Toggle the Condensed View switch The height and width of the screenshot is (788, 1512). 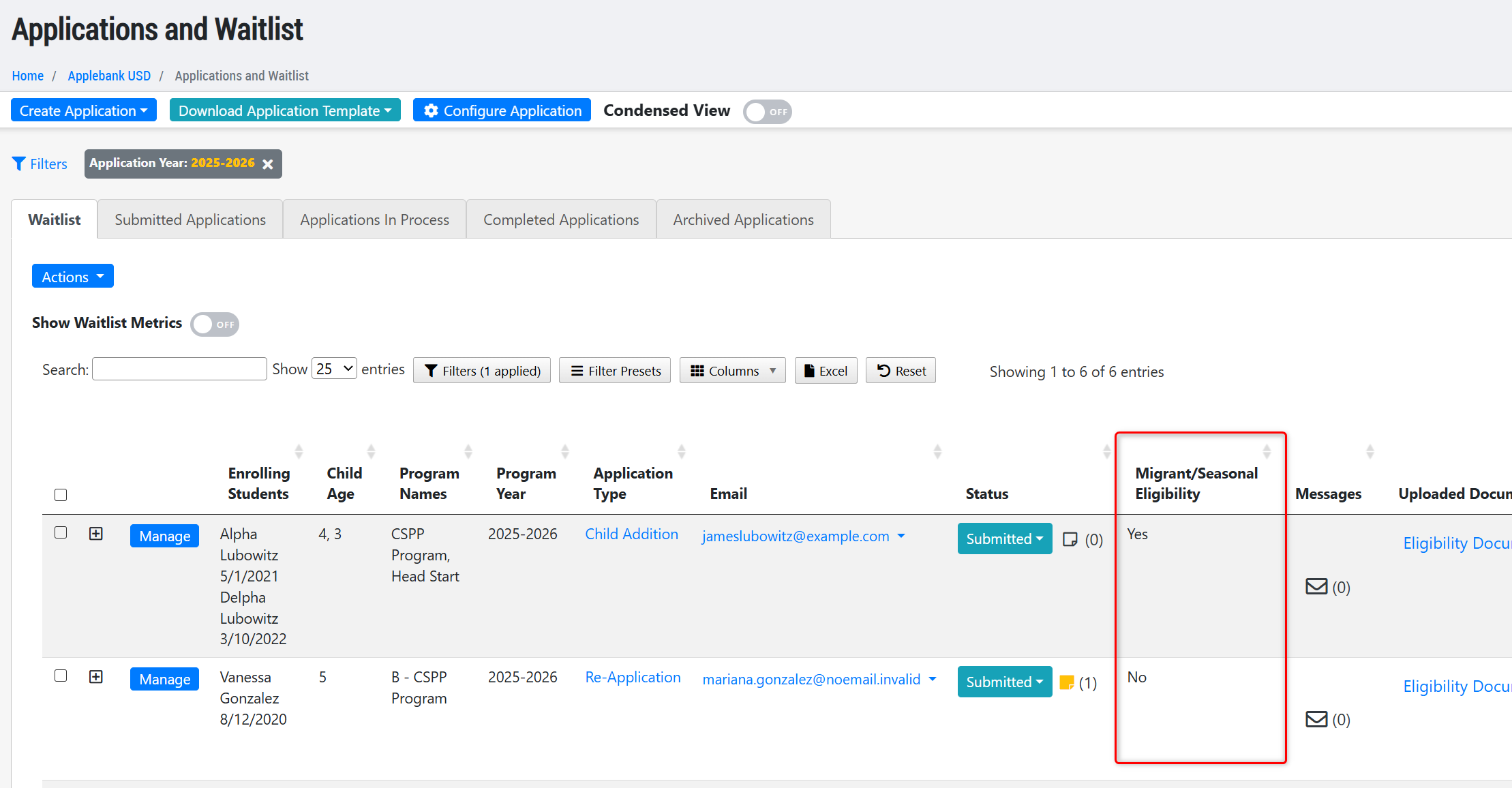pyautogui.click(x=767, y=112)
